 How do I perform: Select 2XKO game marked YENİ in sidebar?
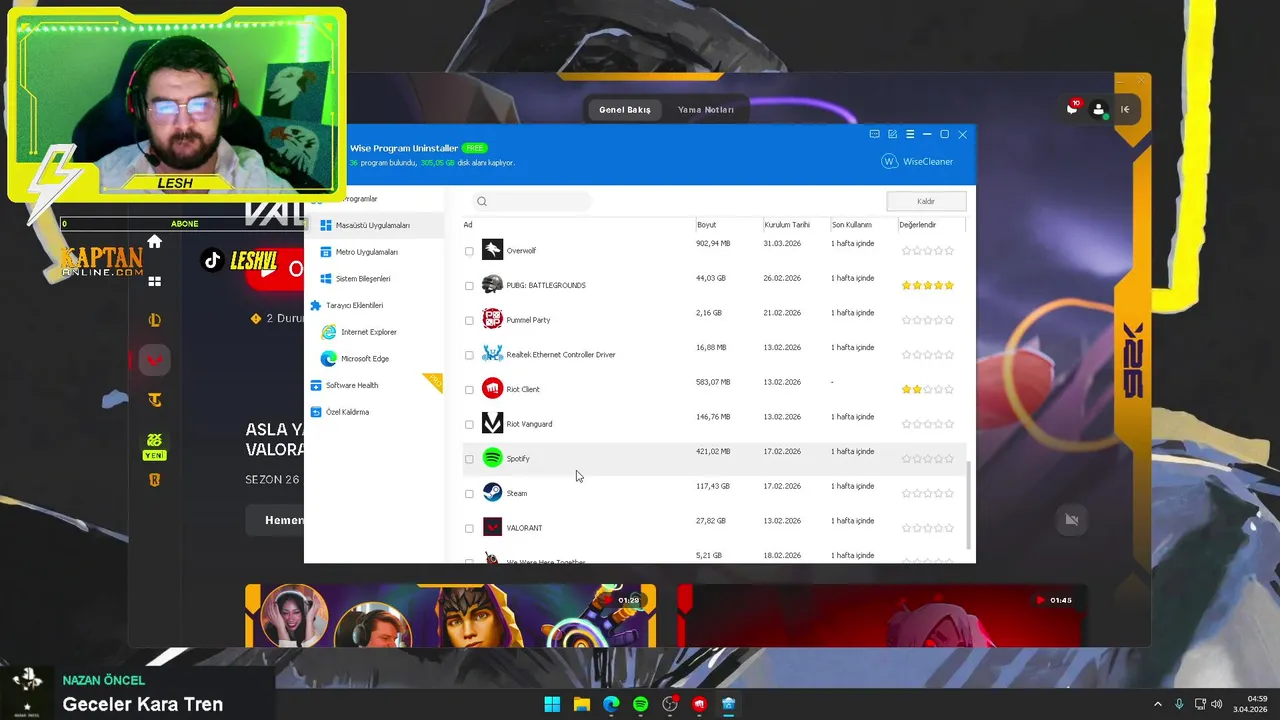coord(154,446)
